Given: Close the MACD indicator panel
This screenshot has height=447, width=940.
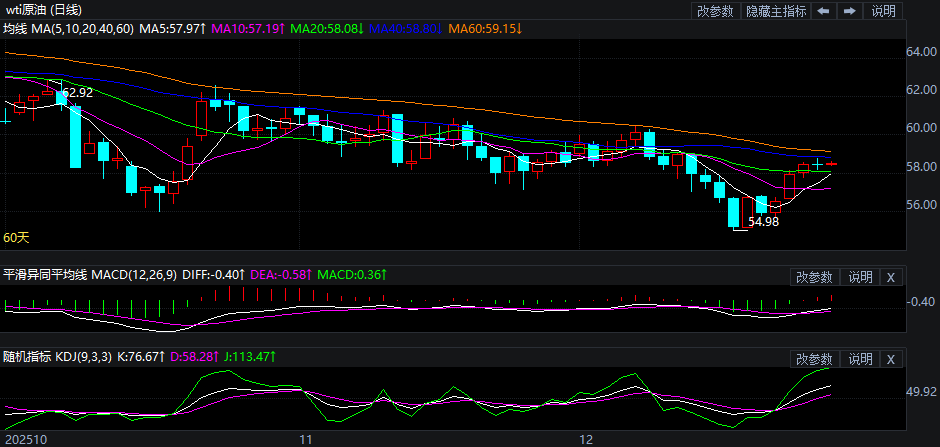Looking at the screenshot, I should (892, 277).
